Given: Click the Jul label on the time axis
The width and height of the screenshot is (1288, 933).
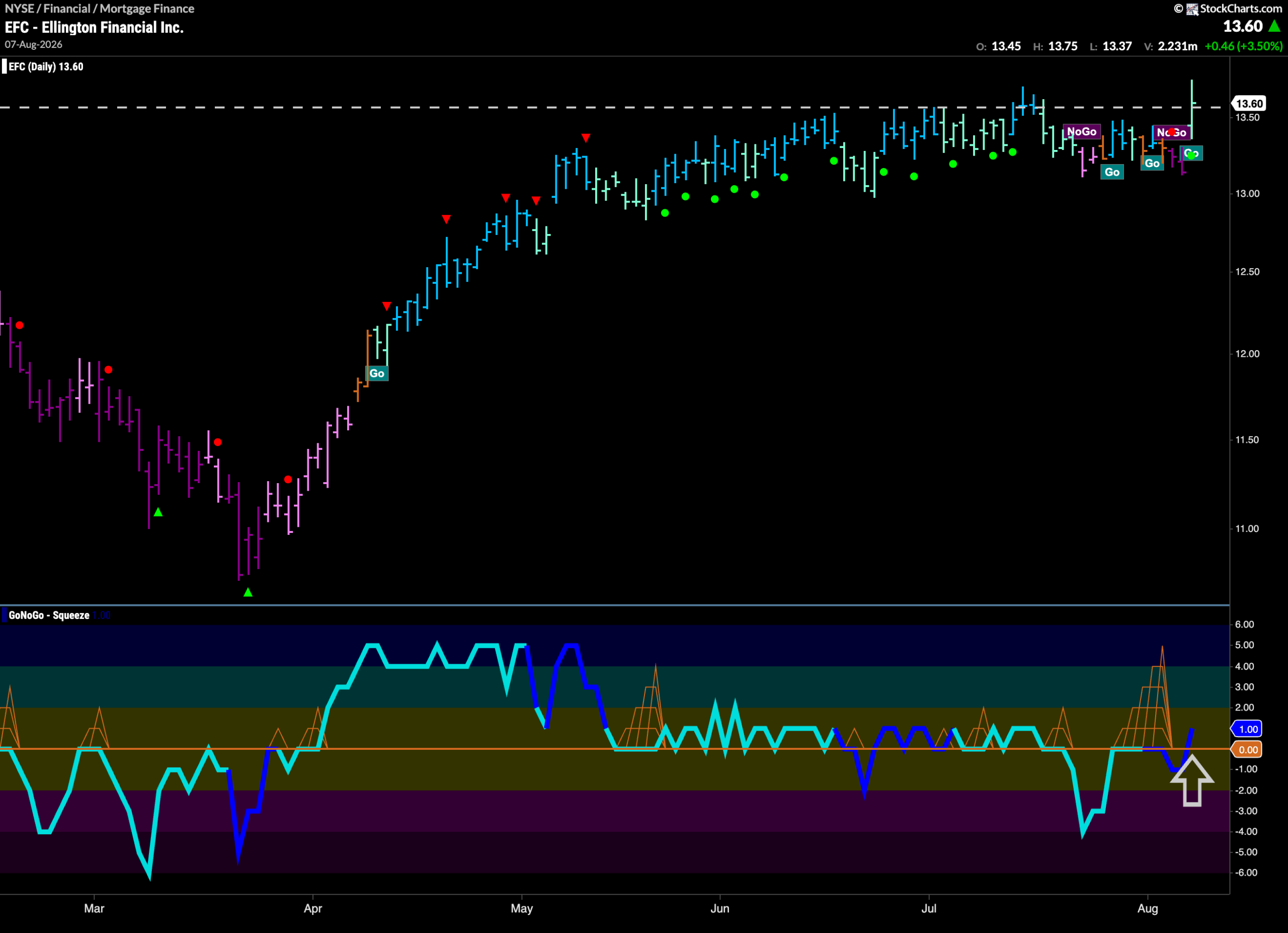Looking at the screenshot, I should tap(929, 908).
